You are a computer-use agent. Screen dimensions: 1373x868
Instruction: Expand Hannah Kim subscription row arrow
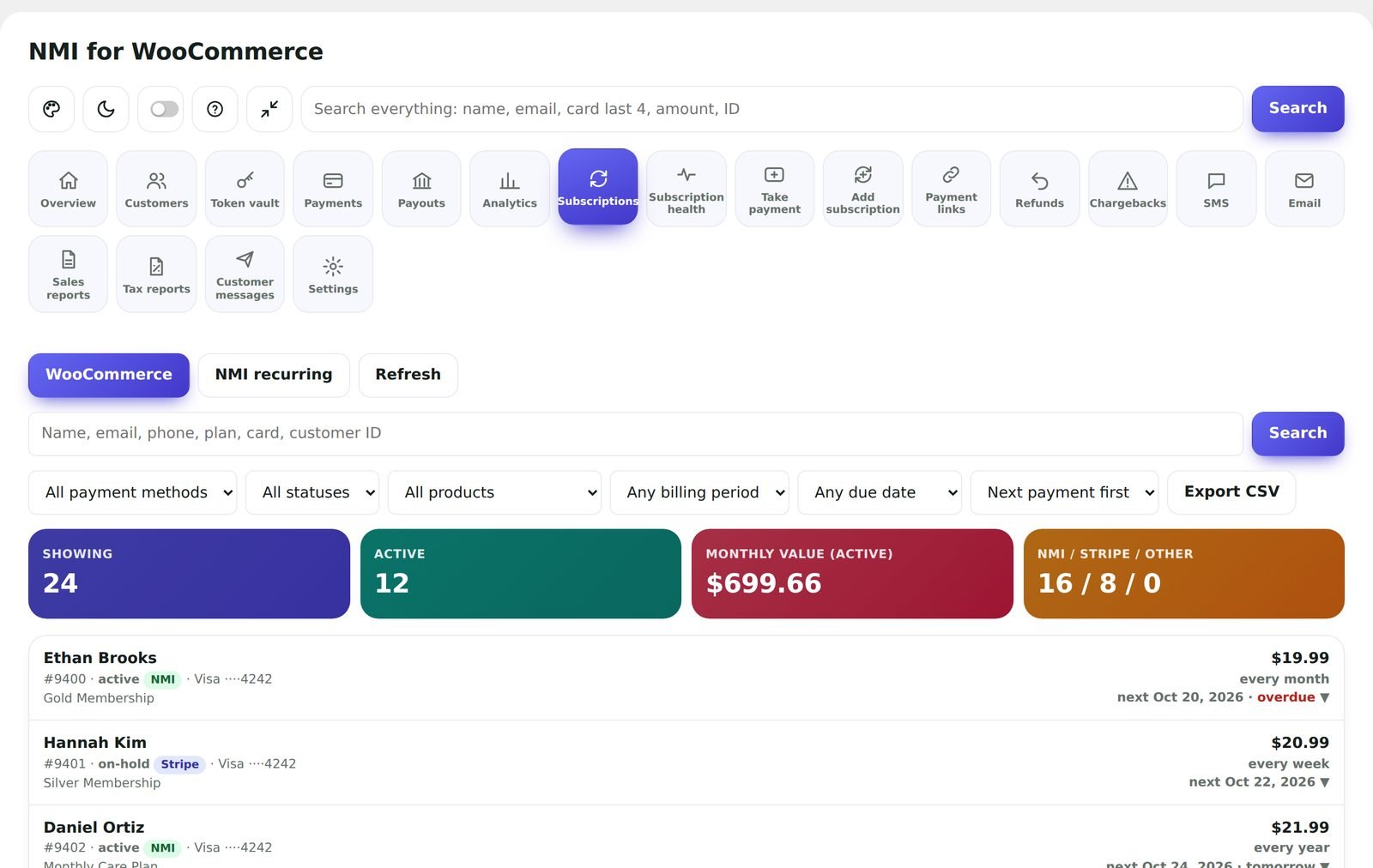pos(1325,782)
